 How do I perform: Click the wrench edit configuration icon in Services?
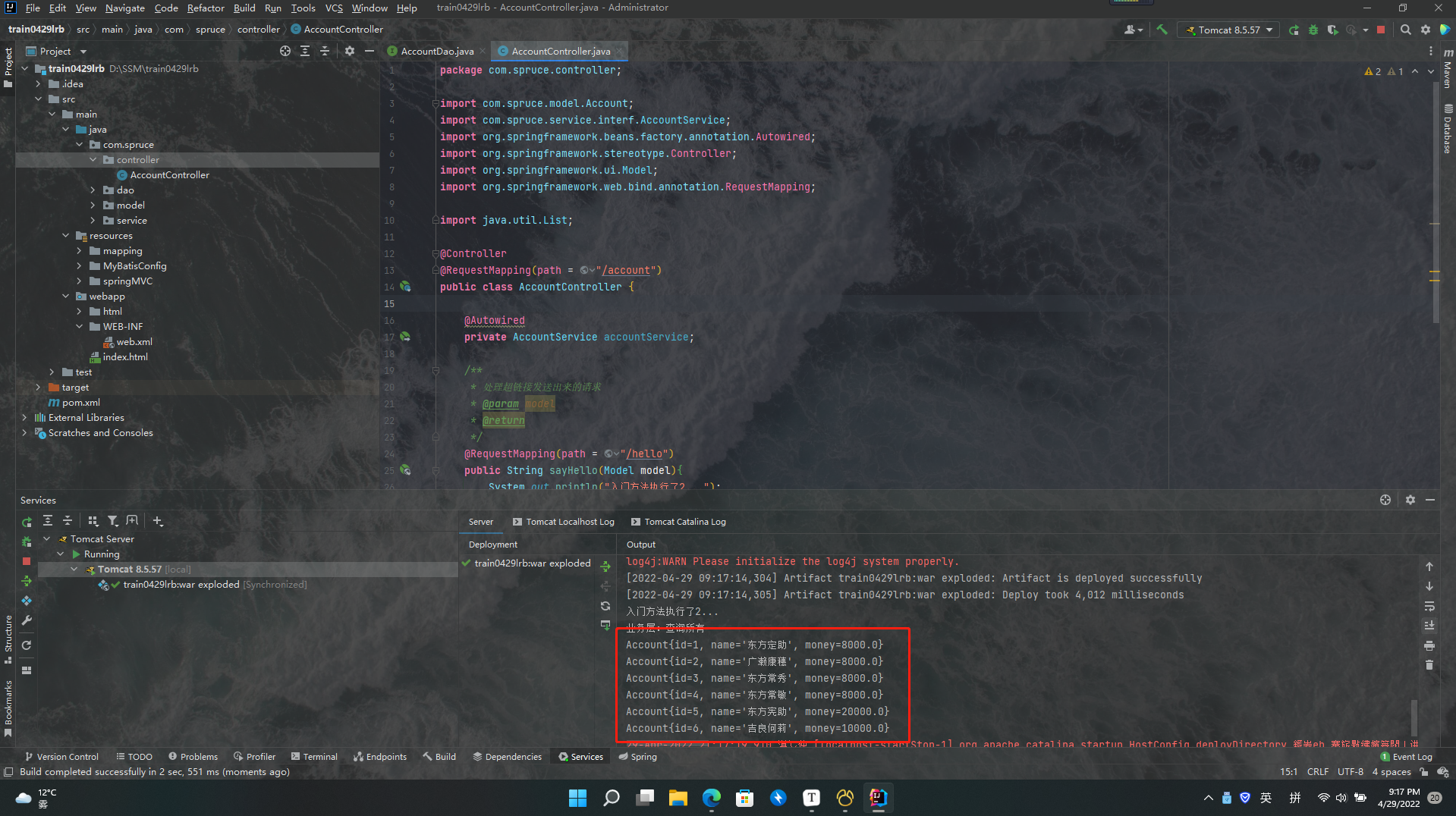(27, 620)
